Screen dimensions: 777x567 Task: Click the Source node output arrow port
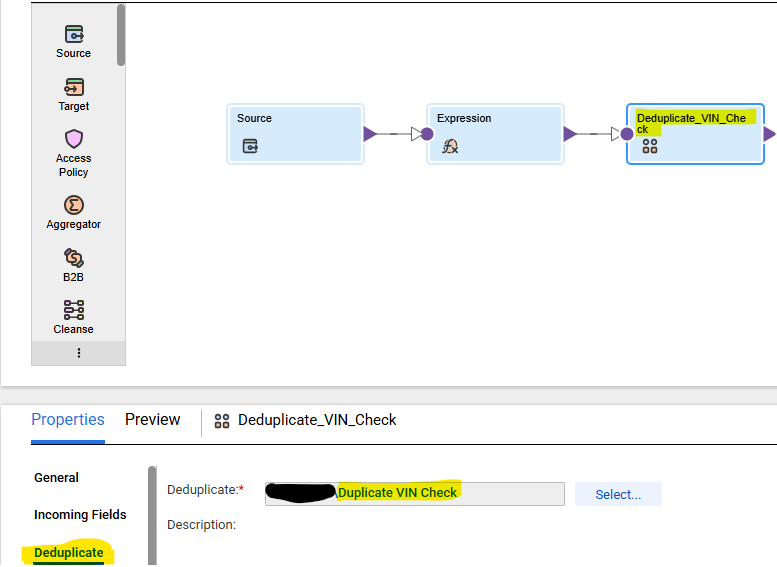[370, 134]
